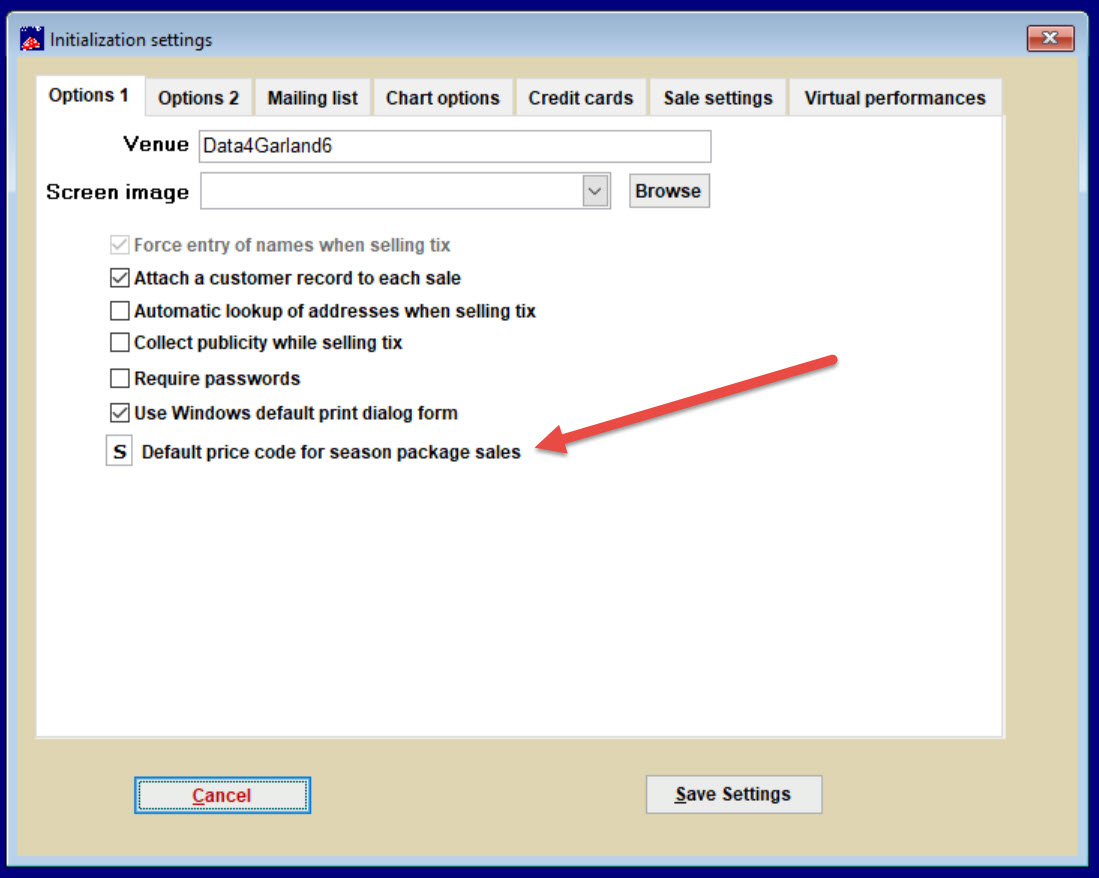Click the 'Initialization settings' window title
This screenshot has width=1099, height=878.
coord(131,40)
